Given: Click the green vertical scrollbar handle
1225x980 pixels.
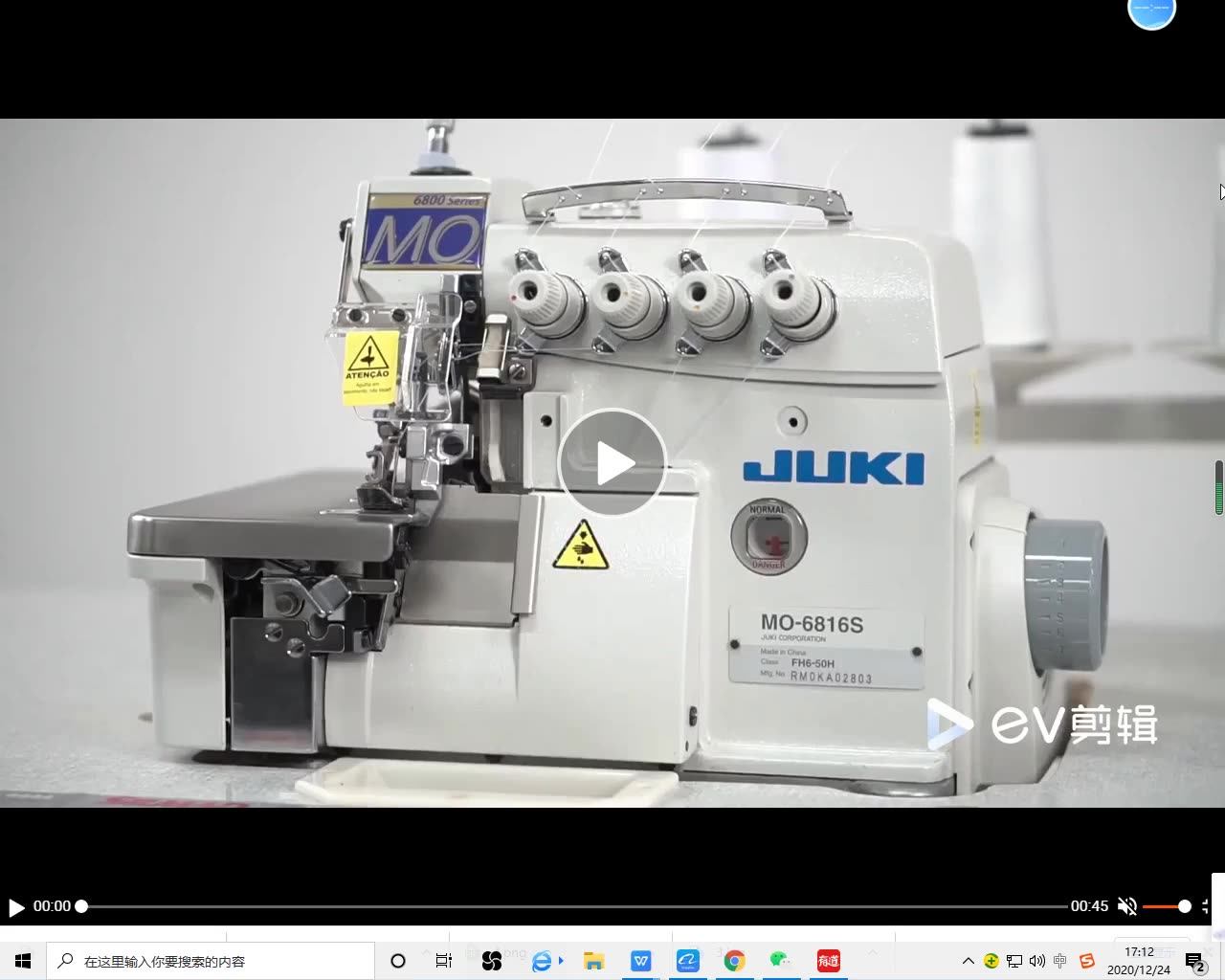Looking at the screenshot, I should coord(1219,487).
